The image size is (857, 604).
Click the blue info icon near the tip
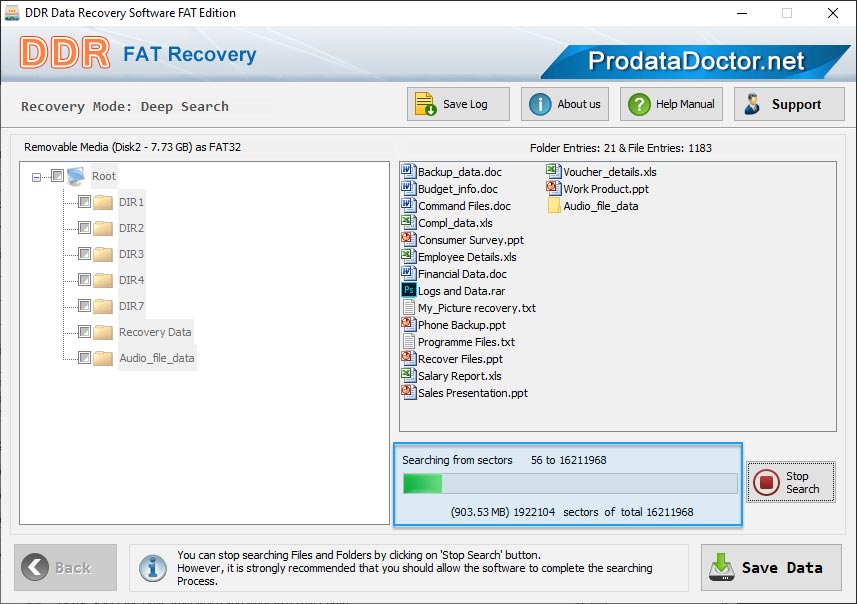tap(152, 568)
